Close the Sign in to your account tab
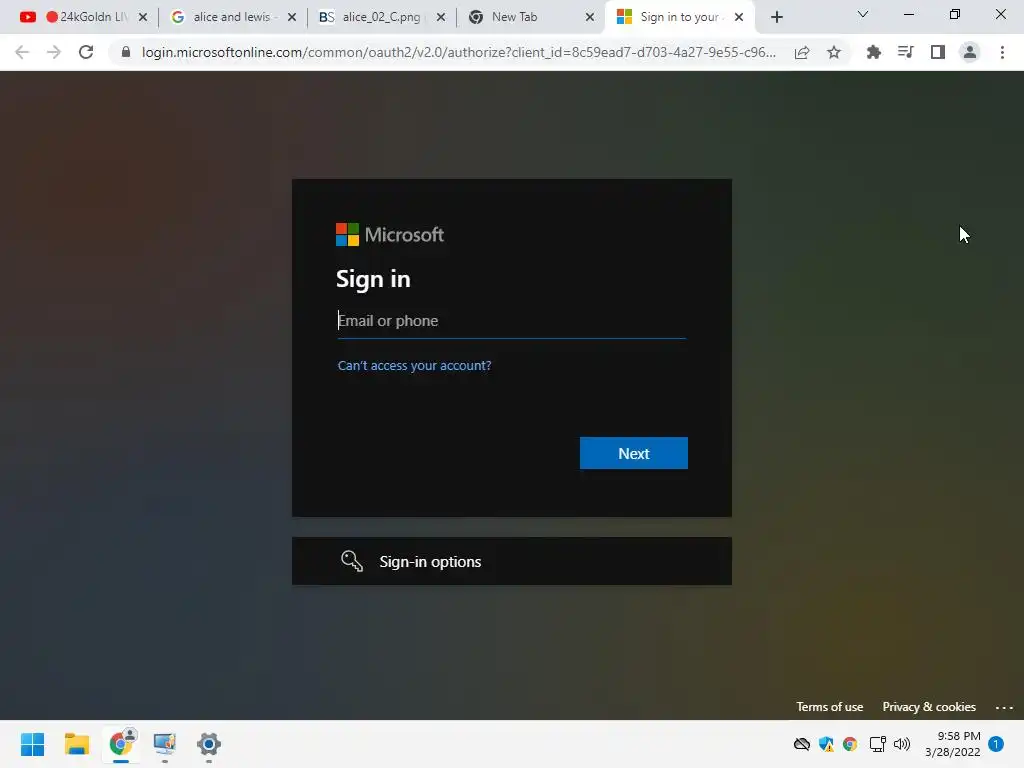 (739, 17)
